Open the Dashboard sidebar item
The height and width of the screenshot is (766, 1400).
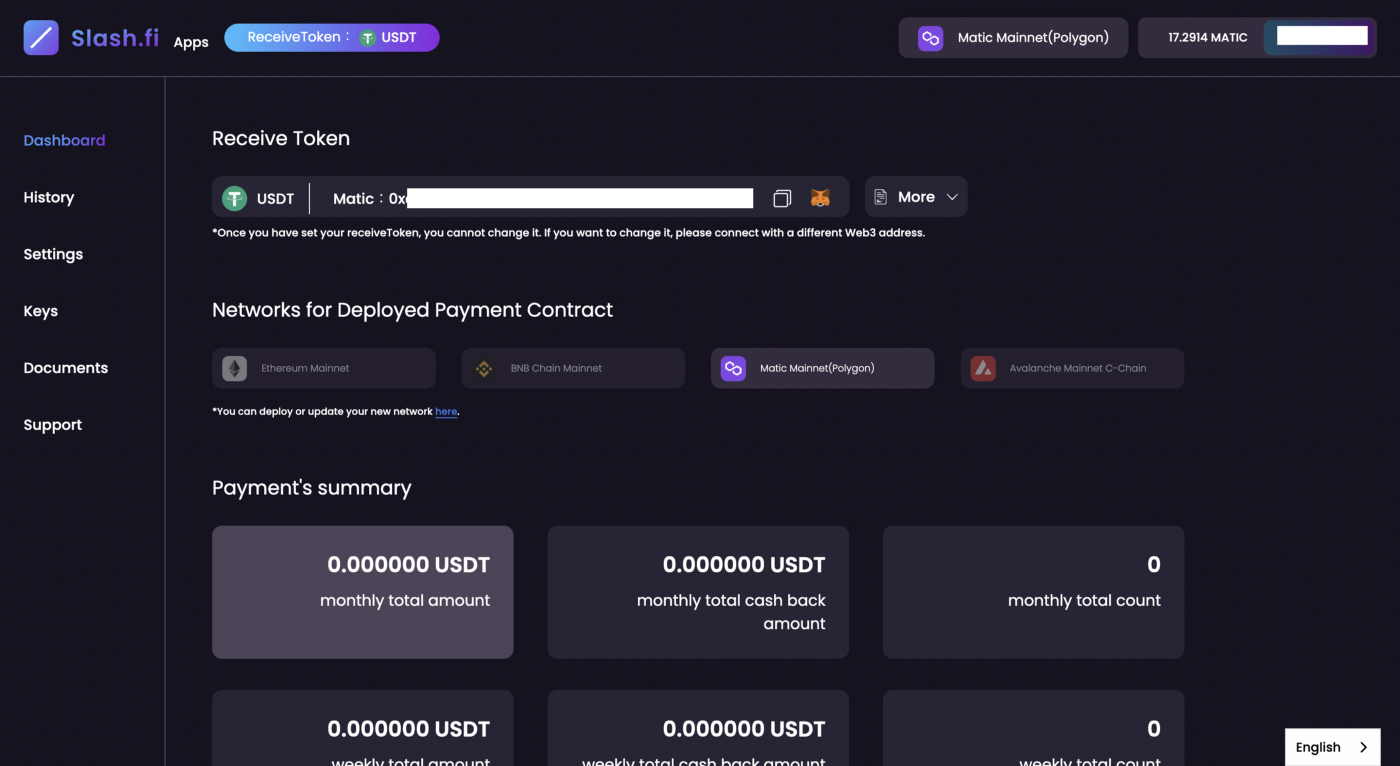64,141
